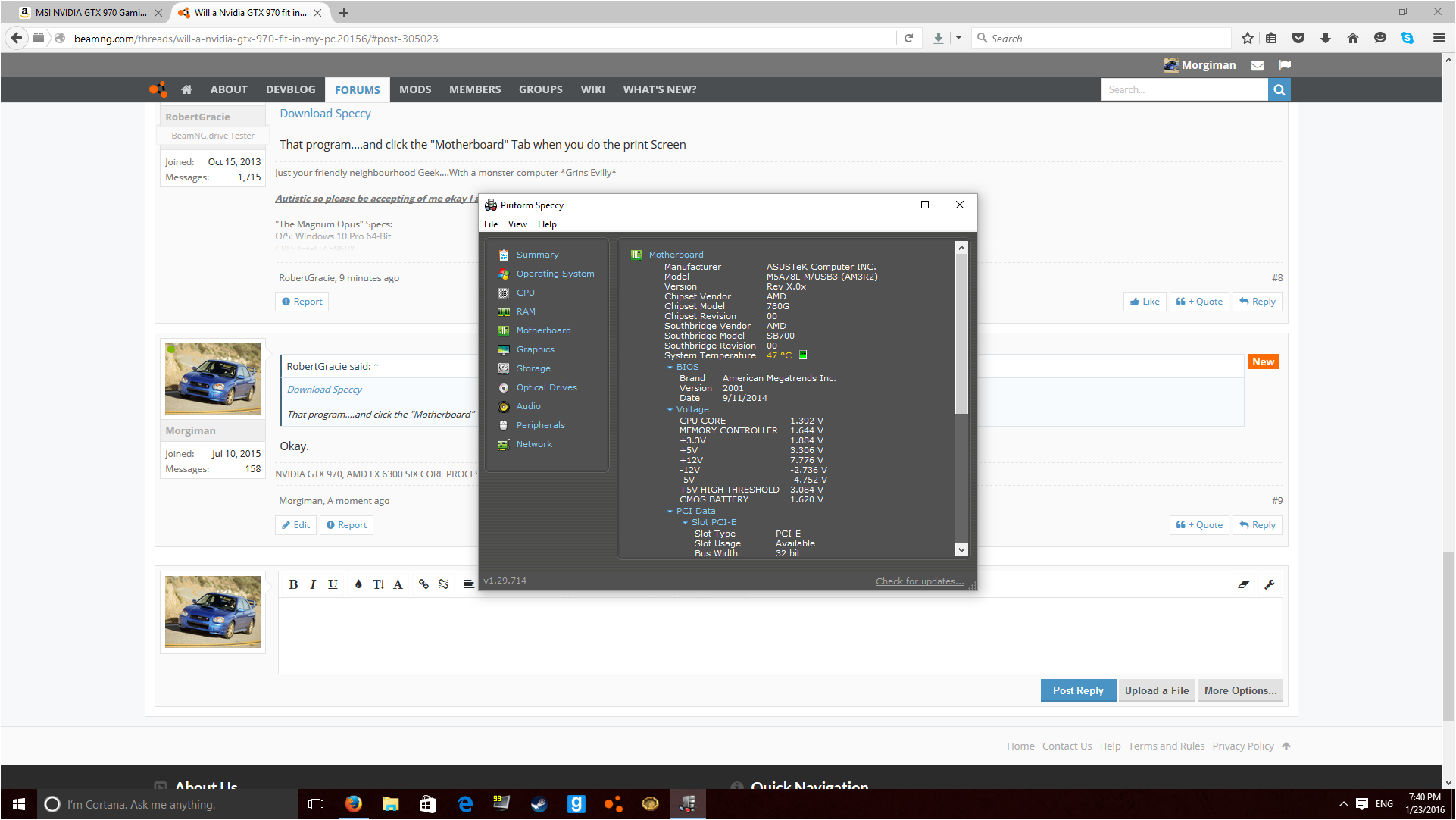Image resolution: width=1456 pixels, height=820 pixels.
Task: Click Firefox bookmark star icon
Action: (1248, 38)
